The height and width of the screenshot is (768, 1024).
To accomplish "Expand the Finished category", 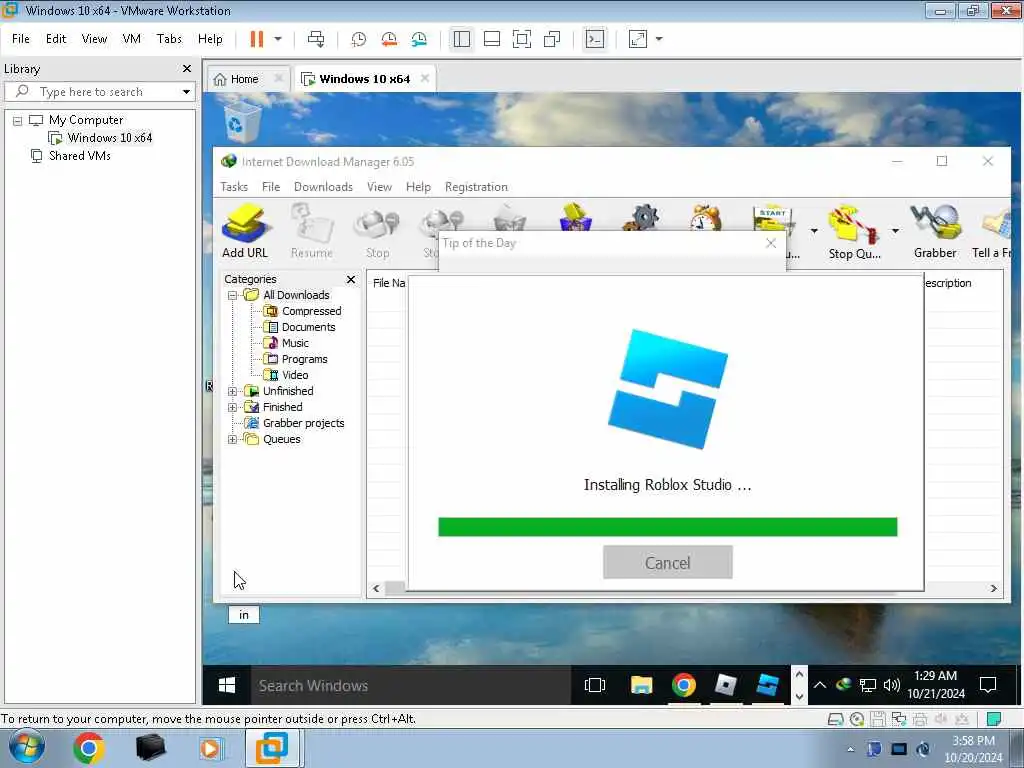I will coord(232,408).
